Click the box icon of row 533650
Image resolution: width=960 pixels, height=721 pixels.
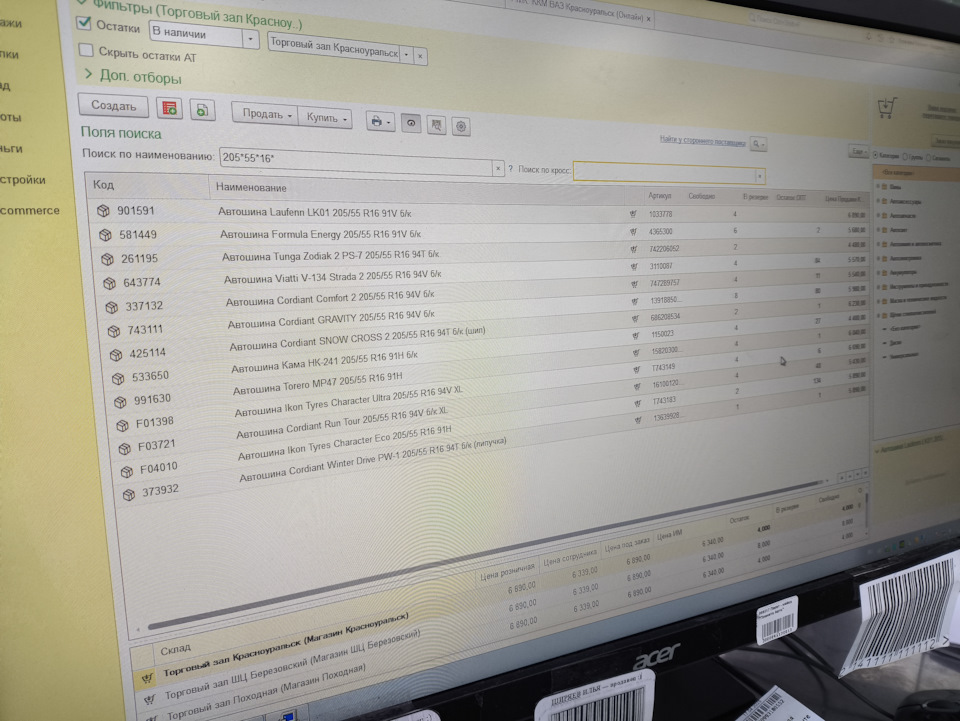(118, 379)
